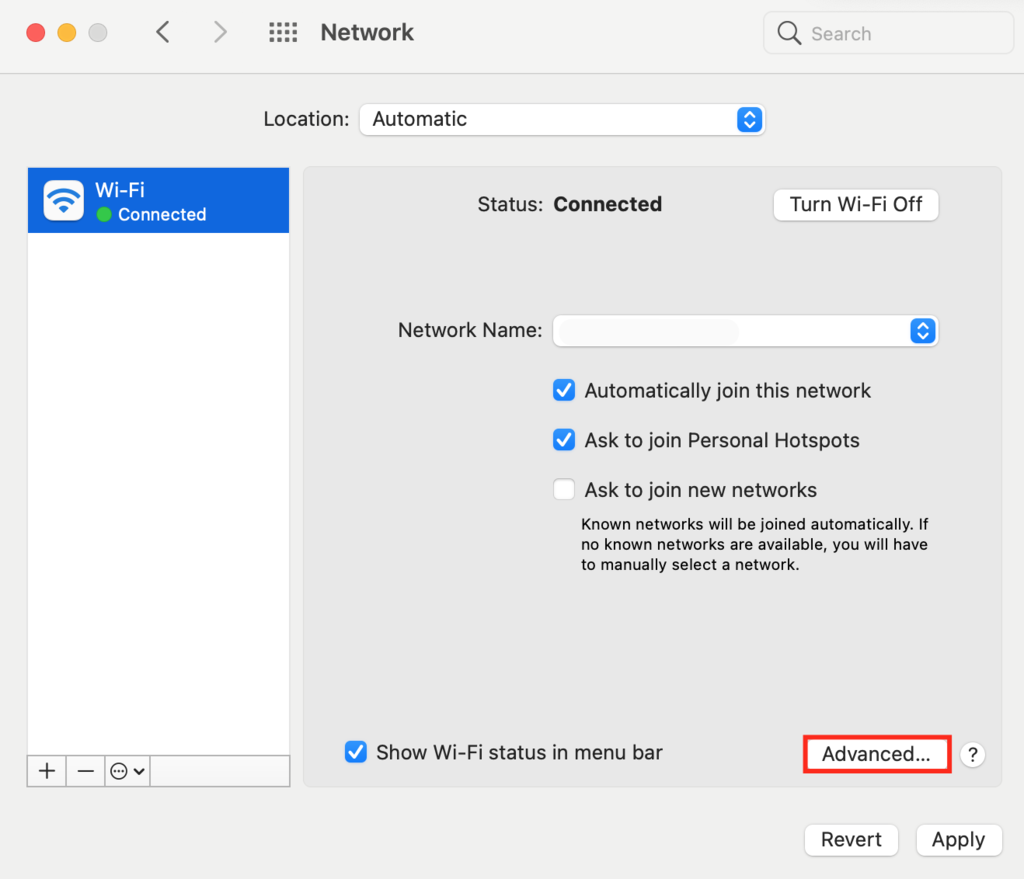The image size is (1024, 879).
Task: Select the Wi-Fi service icon in sidebar
Action: 63,200
